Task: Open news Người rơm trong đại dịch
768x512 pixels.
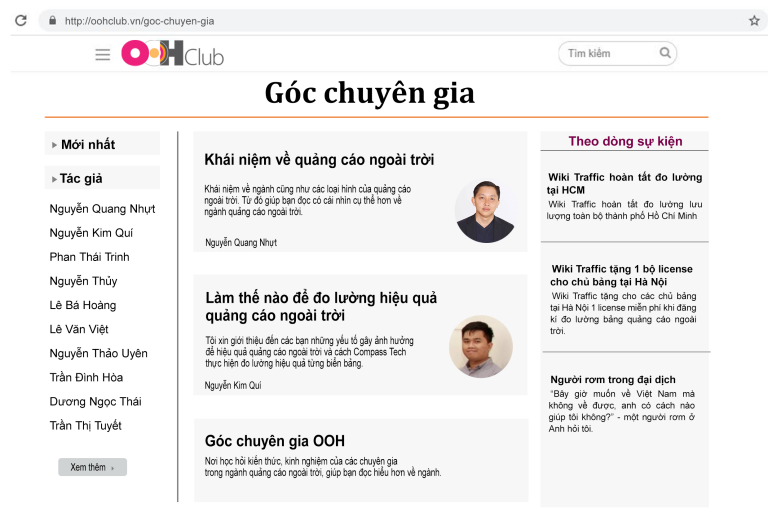Action: (613, 380)
